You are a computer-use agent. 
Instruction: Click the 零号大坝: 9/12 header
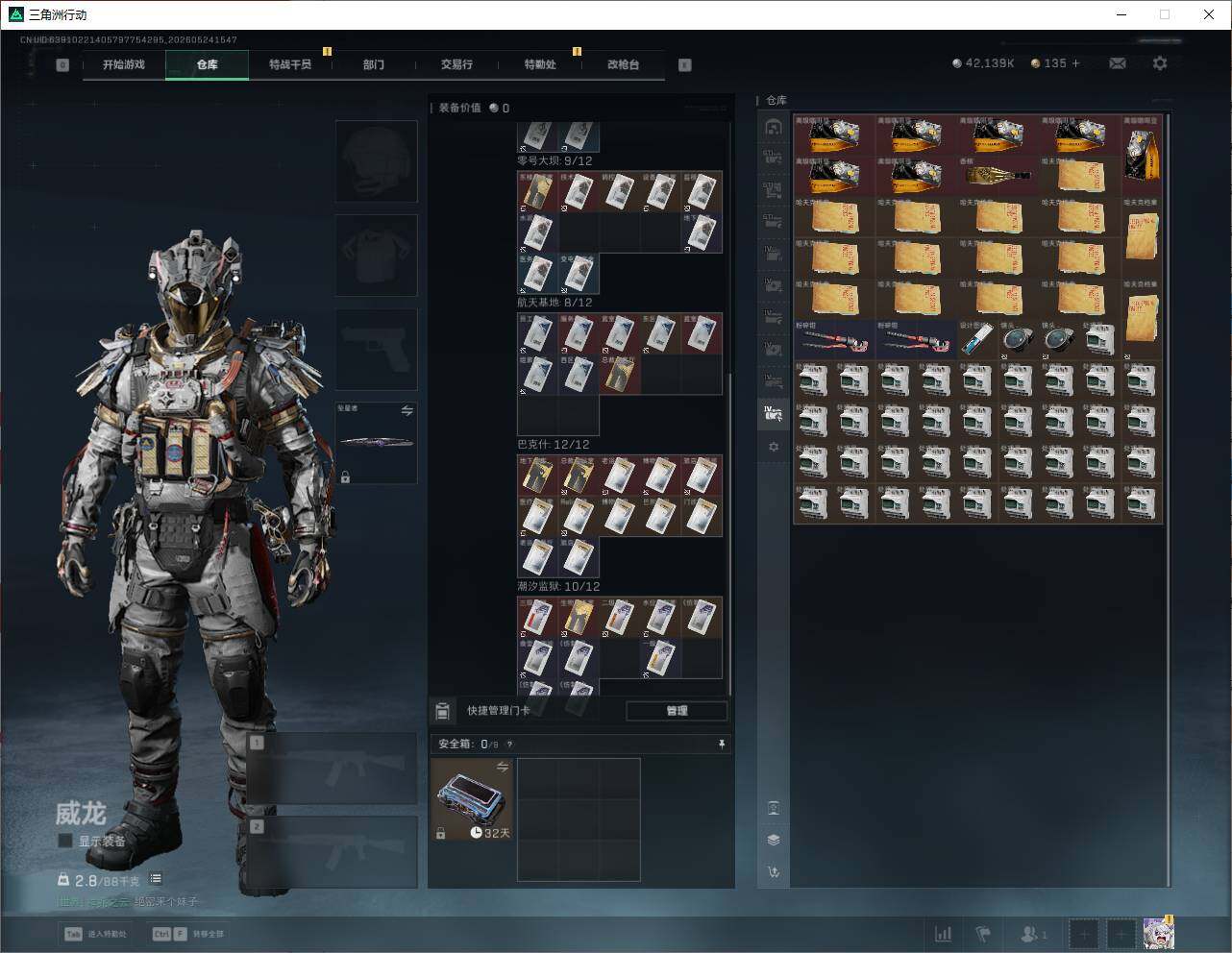[x=554, y=161]
